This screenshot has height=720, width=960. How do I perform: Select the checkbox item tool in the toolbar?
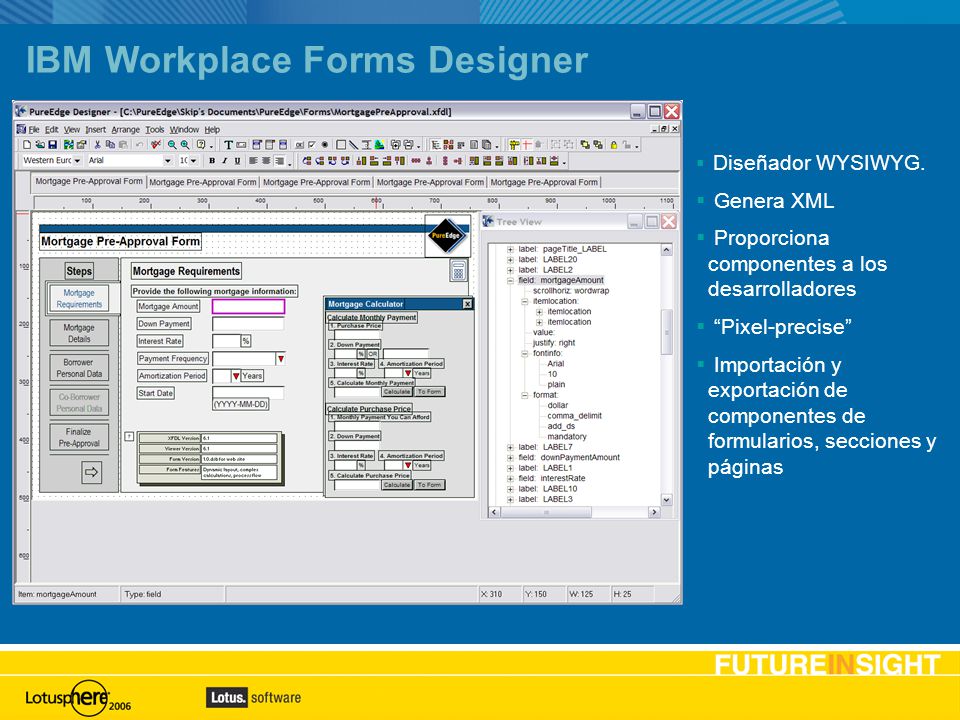point(312,144)
